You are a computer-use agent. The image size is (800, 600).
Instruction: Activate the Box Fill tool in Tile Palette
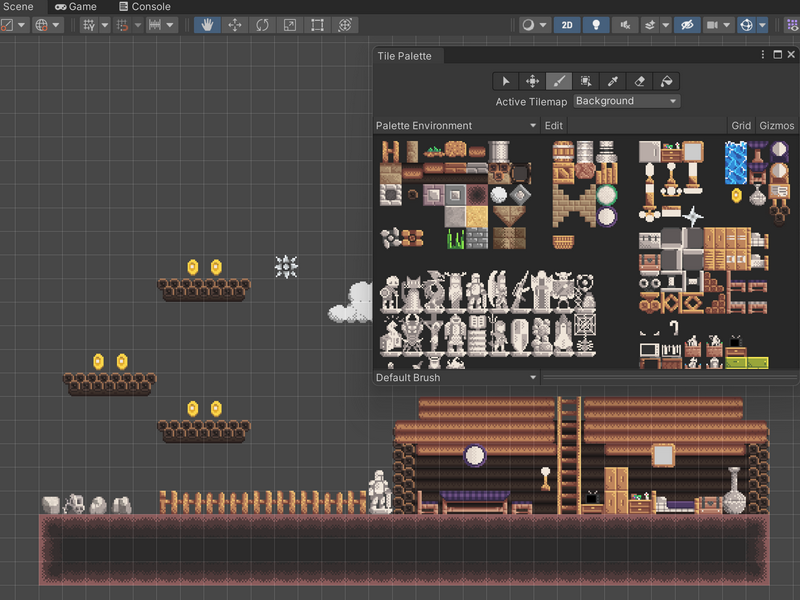coord(585,81)
